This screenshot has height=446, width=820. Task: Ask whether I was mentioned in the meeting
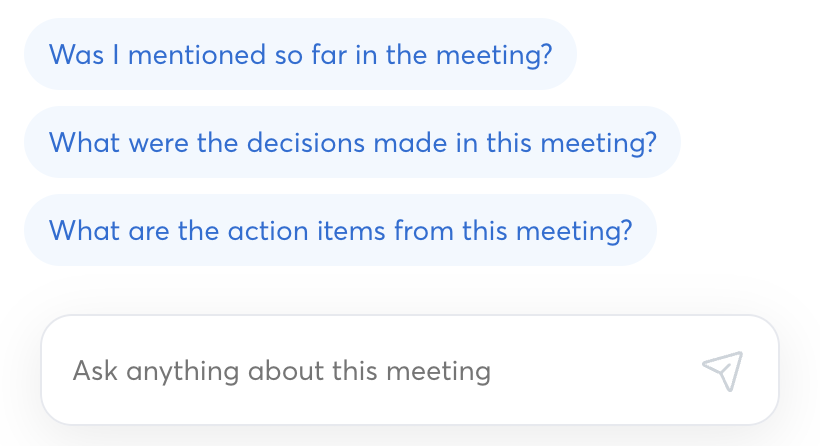300,54
